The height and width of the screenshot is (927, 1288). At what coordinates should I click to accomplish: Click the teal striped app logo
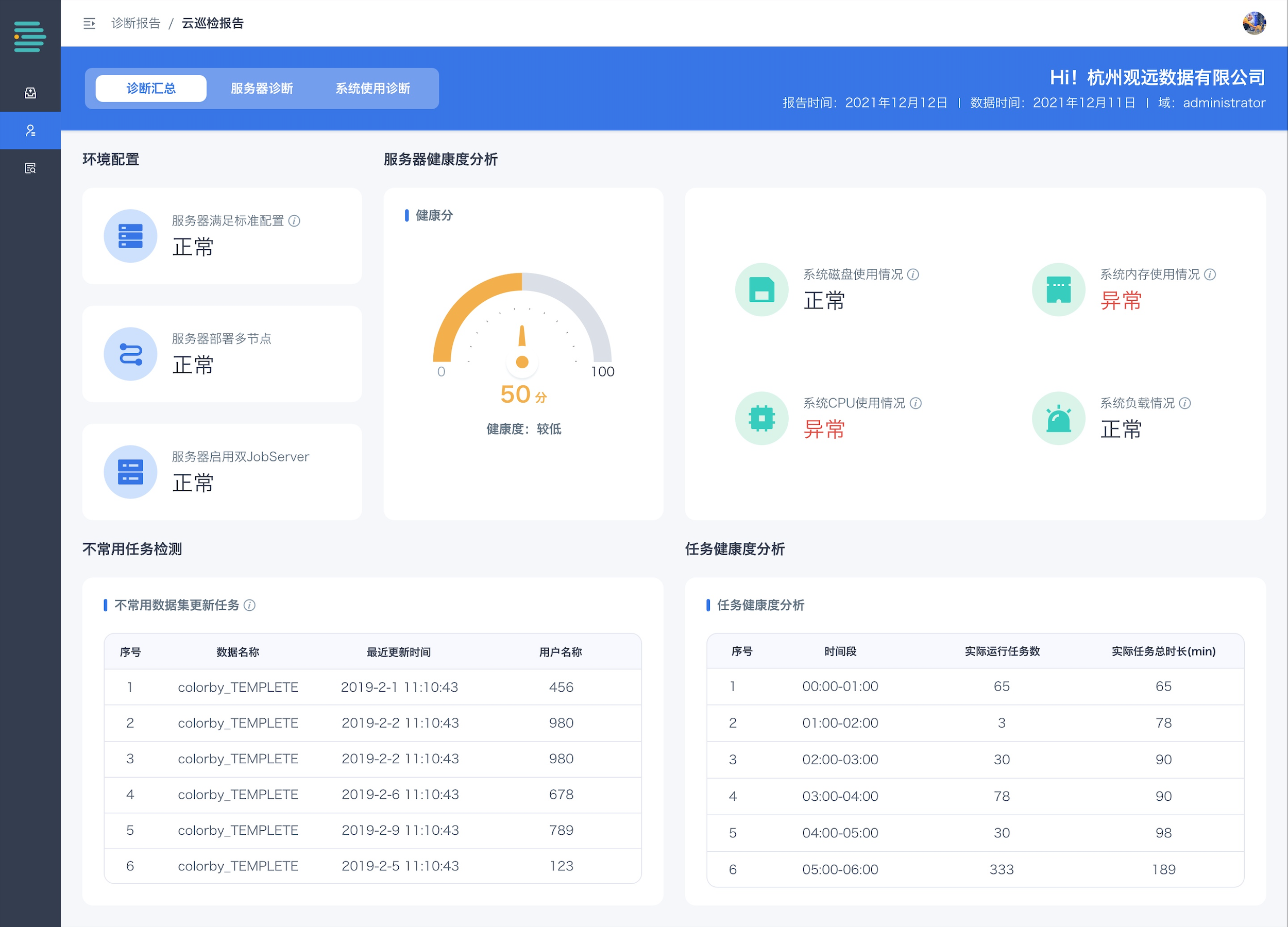click(x=29, y=37)
